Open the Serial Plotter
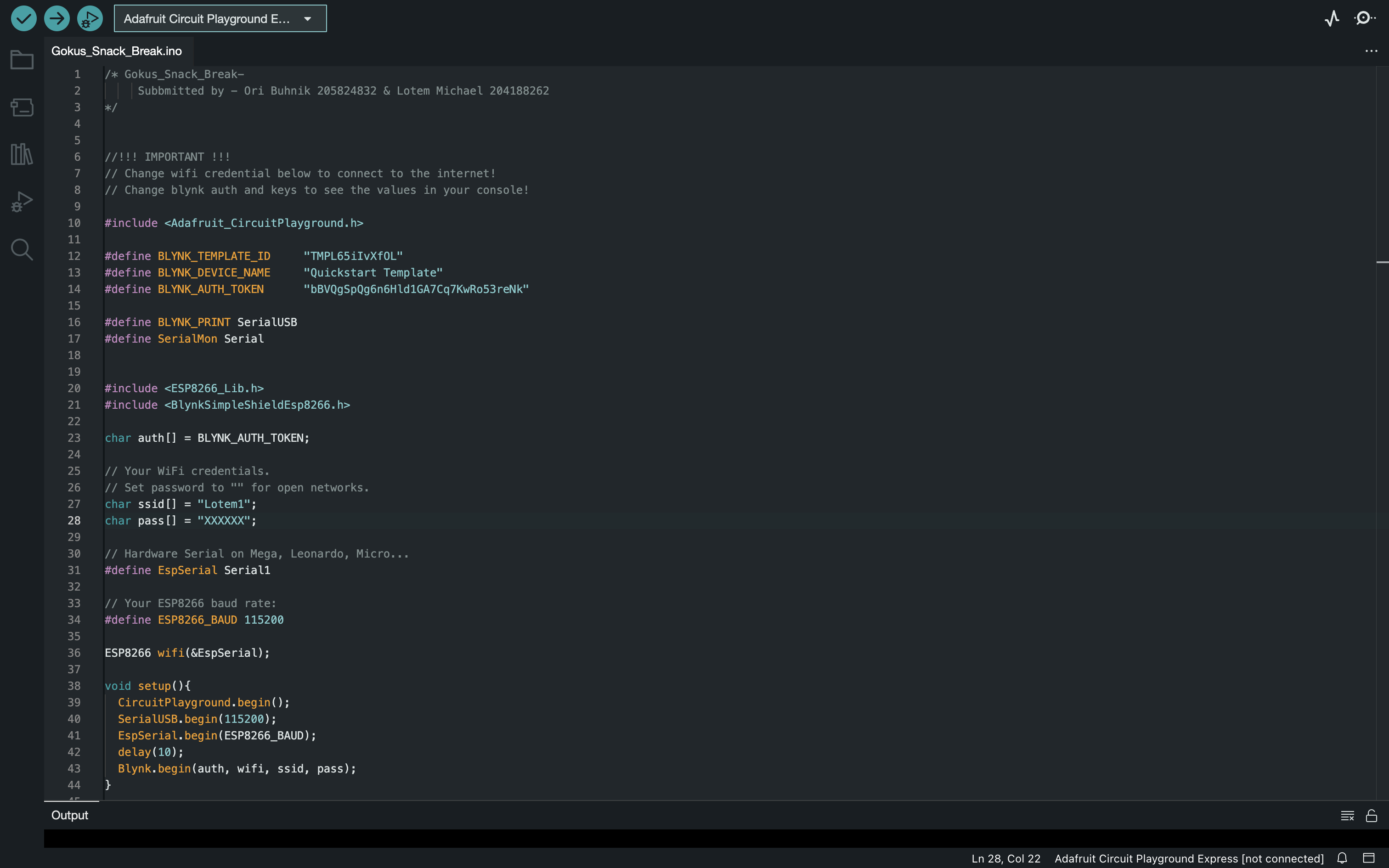Image resolution: width=1389 pixels, height=868 pixels. [x=1332, y=18]
